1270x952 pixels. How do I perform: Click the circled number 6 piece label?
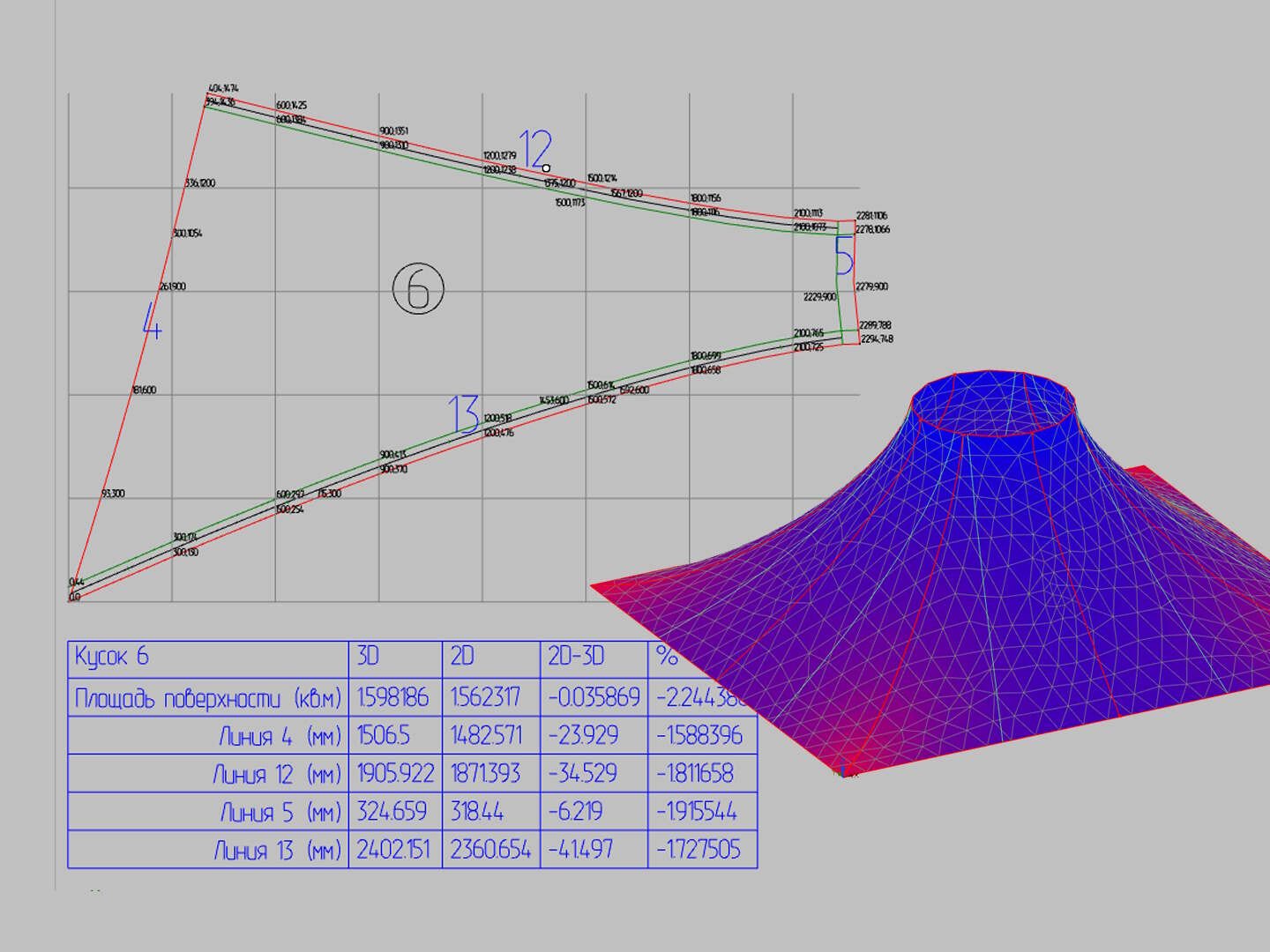418,288
